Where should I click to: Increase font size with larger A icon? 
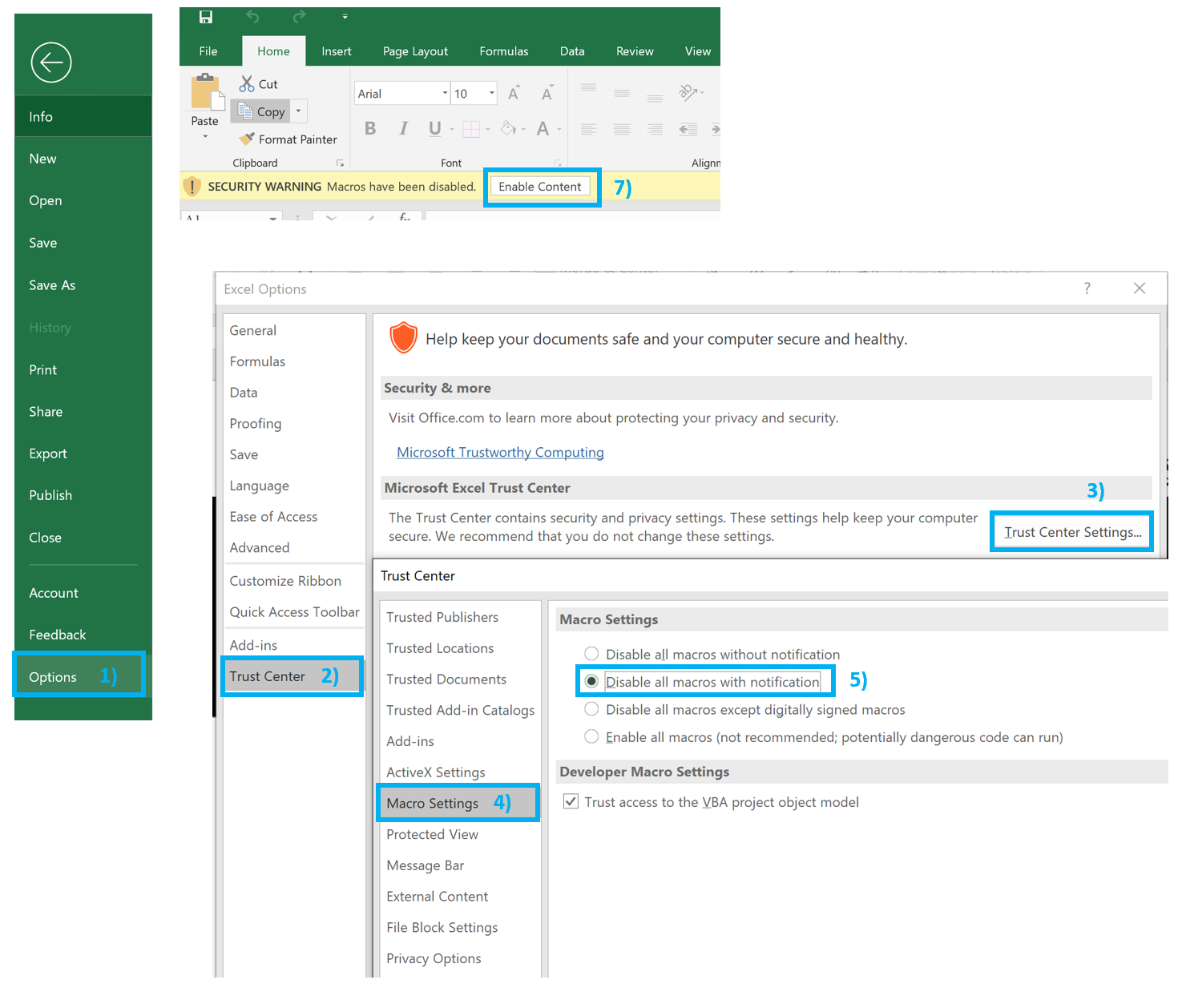tap(514, 93)
